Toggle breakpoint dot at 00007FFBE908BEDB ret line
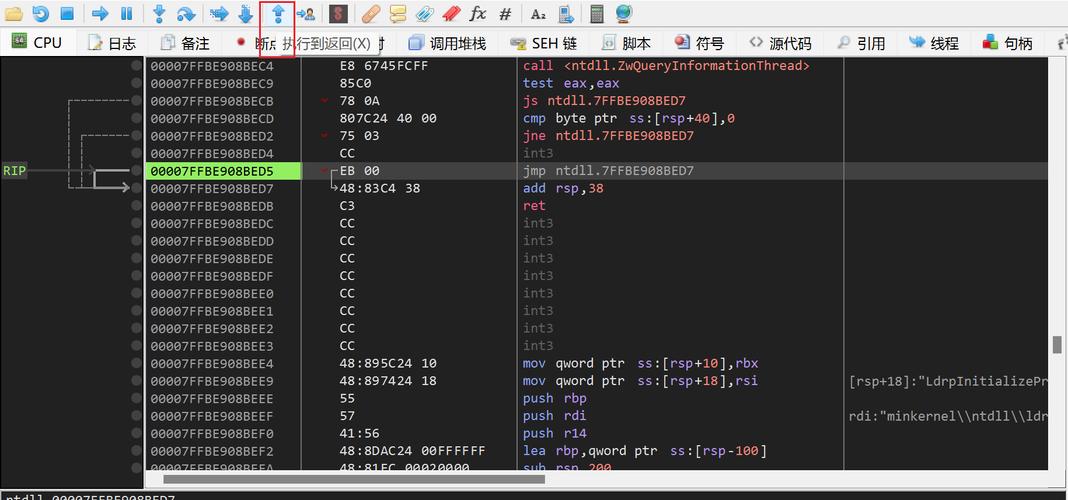Viewport: 1068px width, 500px height. coord(137,206)
